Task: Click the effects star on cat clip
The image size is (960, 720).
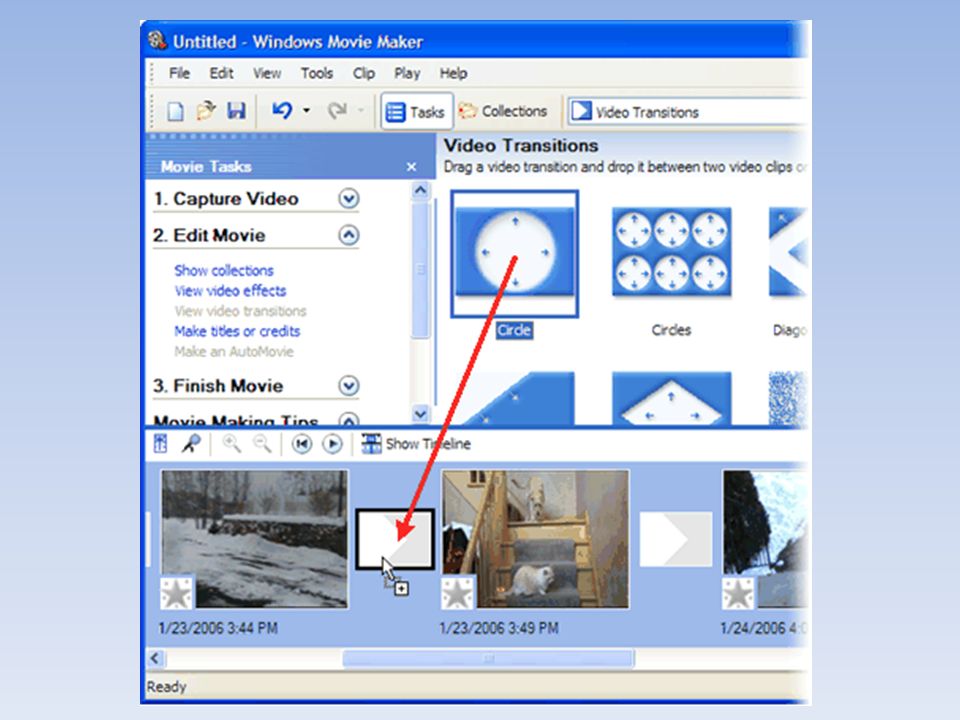Action: [458, 593]
